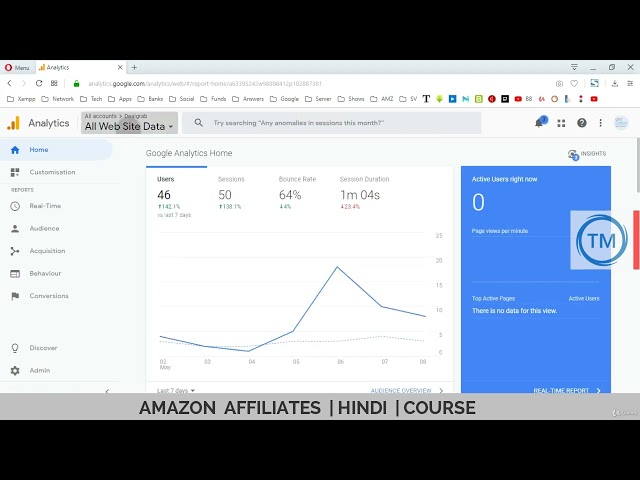Screen dimensions: 640x480
Task: Open the Google bookmarks folder
Action: tap(284, 99)
